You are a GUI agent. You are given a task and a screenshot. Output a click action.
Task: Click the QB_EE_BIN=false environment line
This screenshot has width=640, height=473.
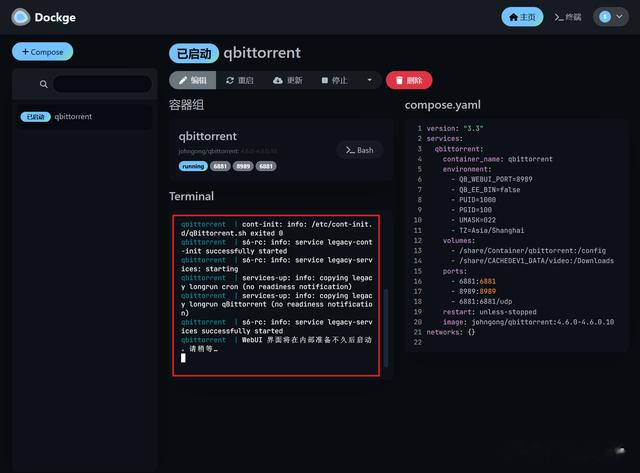coord(485,189)
